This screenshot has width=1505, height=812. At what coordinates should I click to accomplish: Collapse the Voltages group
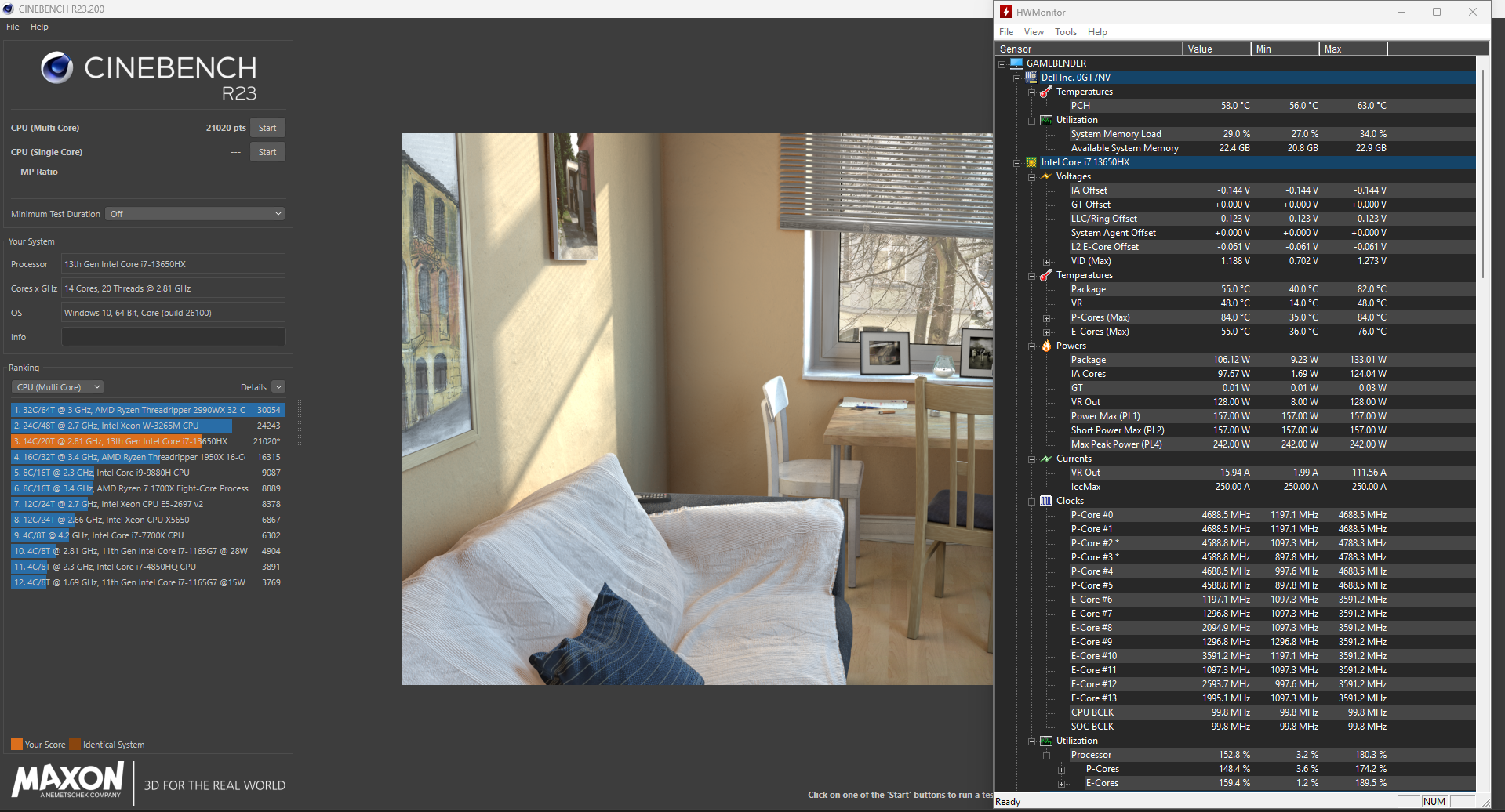tap(1032, 177)
